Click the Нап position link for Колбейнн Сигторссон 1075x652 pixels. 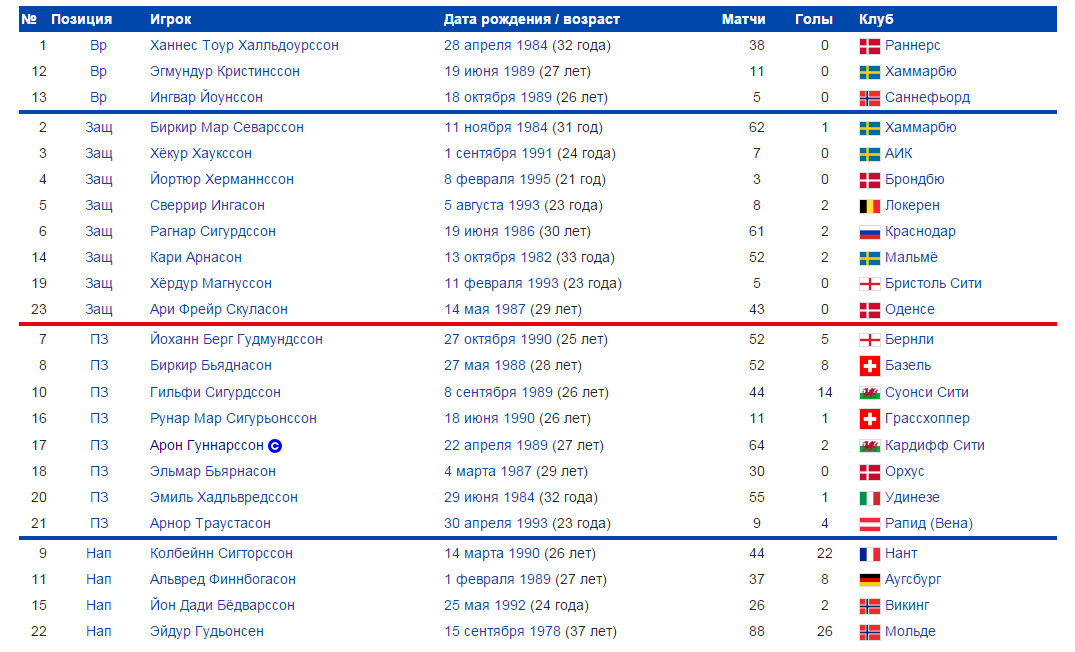click(99, 553)
